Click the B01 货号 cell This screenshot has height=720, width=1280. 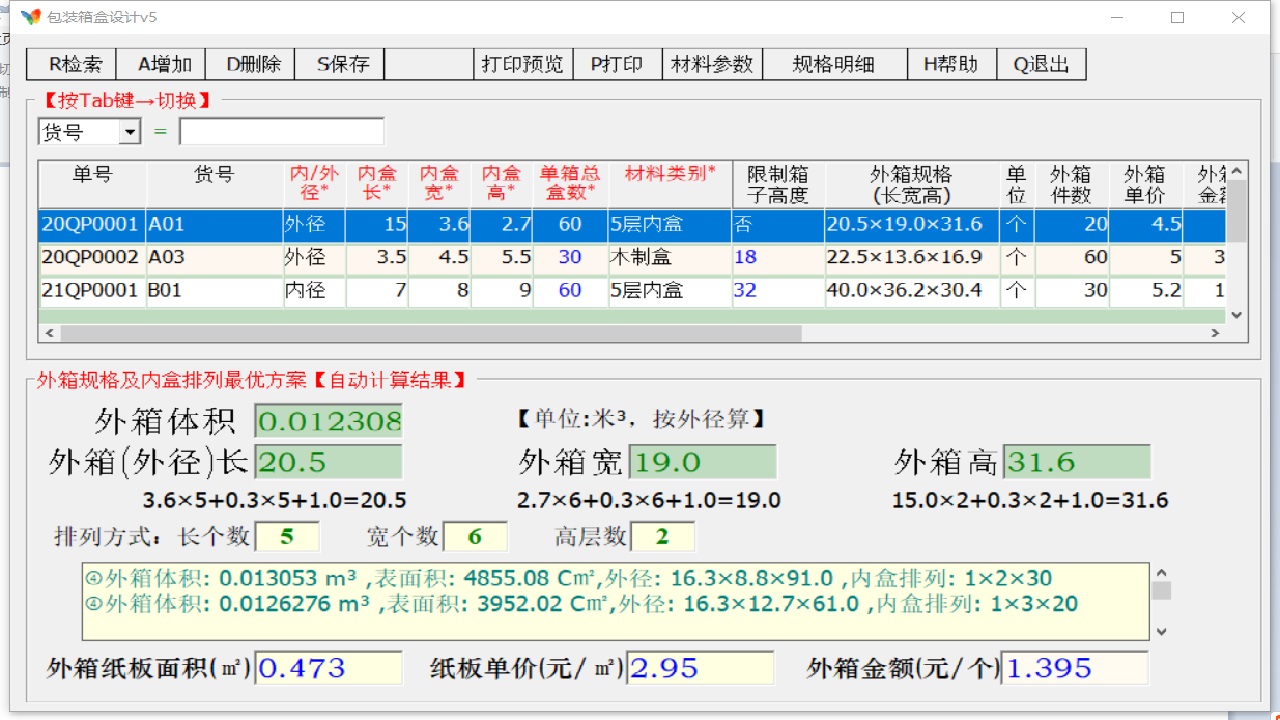coord(214,291)
